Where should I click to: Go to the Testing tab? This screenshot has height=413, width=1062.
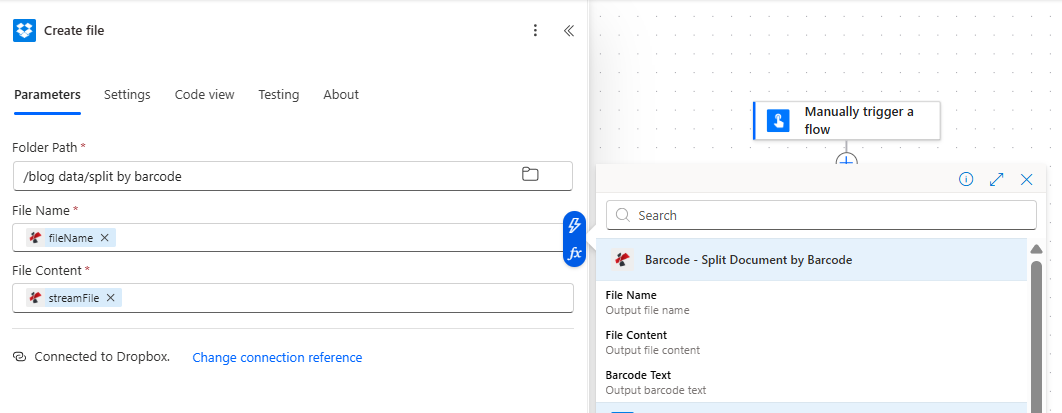[x=278, y=95]
